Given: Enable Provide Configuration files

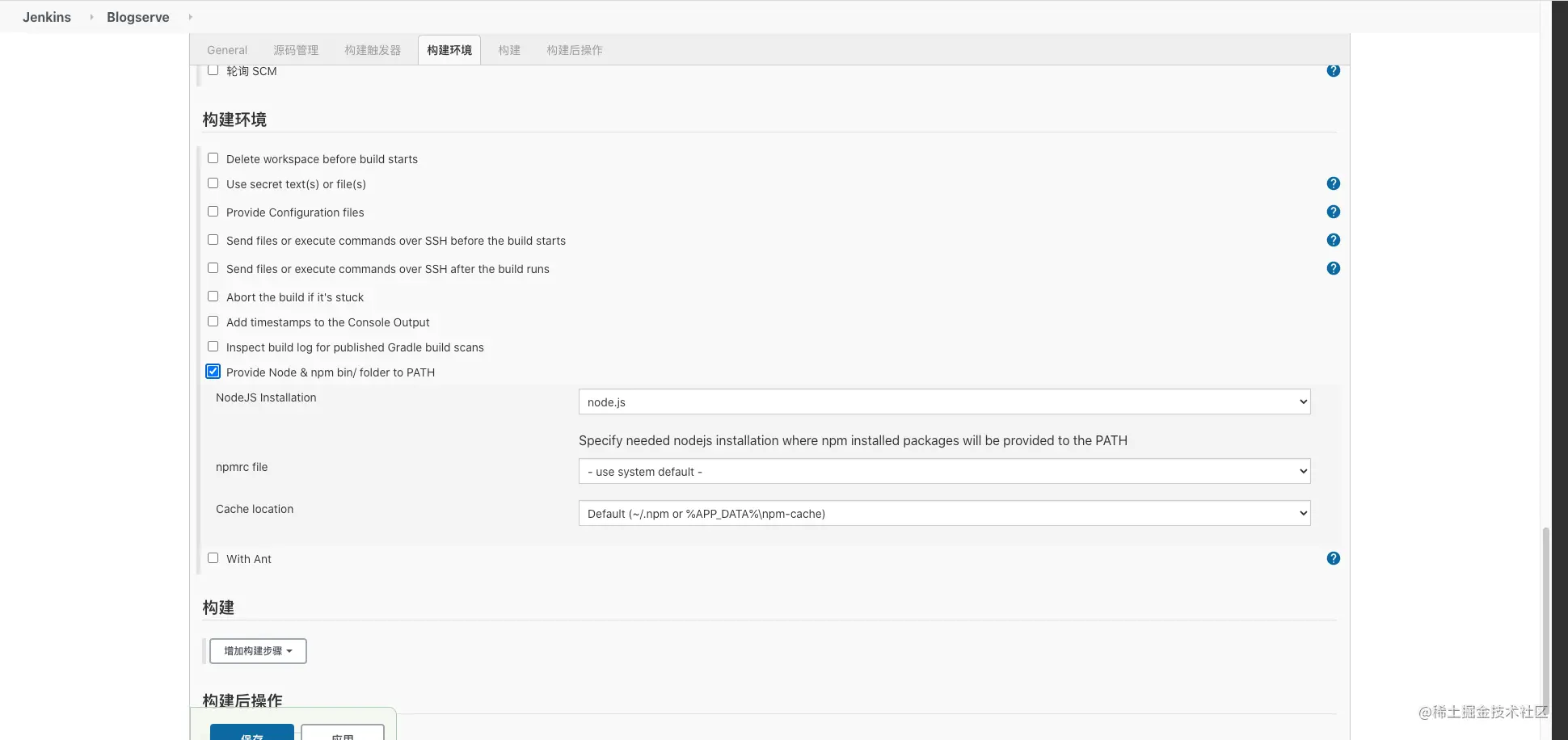Looking at the screenshot, I should coord(213,212).
